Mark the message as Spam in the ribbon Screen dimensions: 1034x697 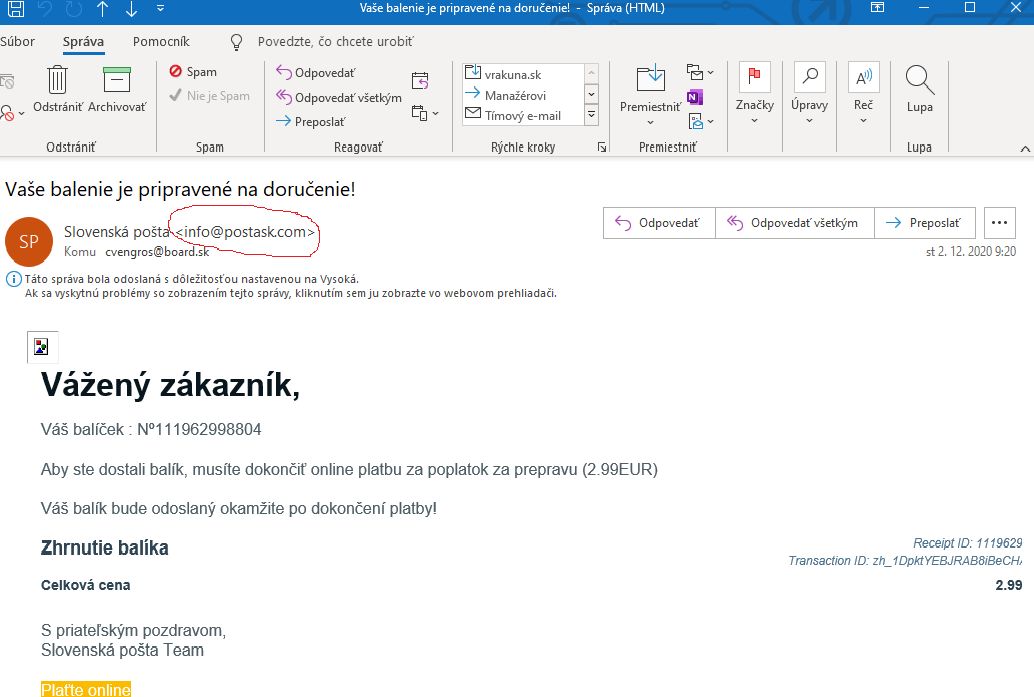(x=193, y=71)
